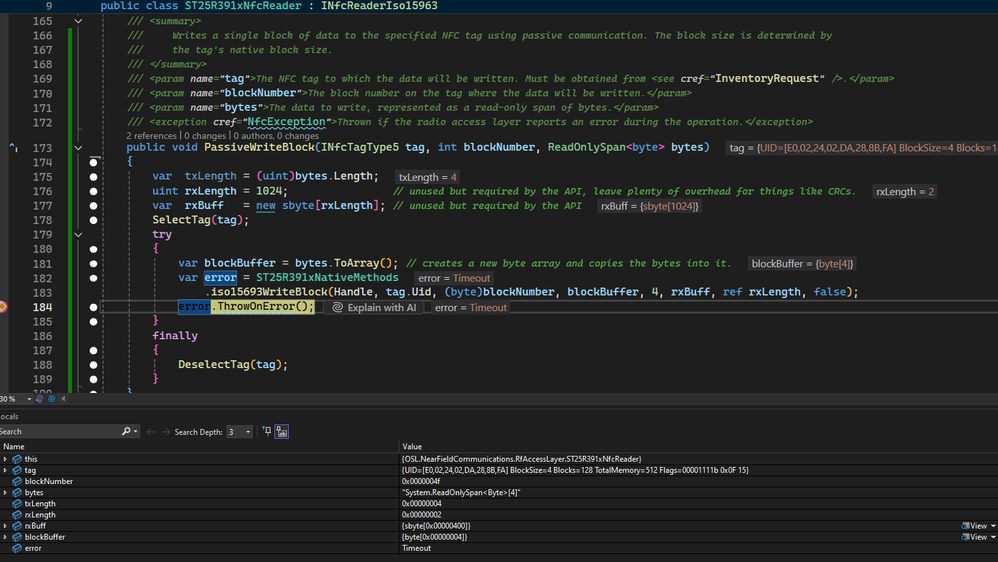998x562 pixels.
Task: Open View dropdown arrow for blockBuffer
Action: [992, 537]
